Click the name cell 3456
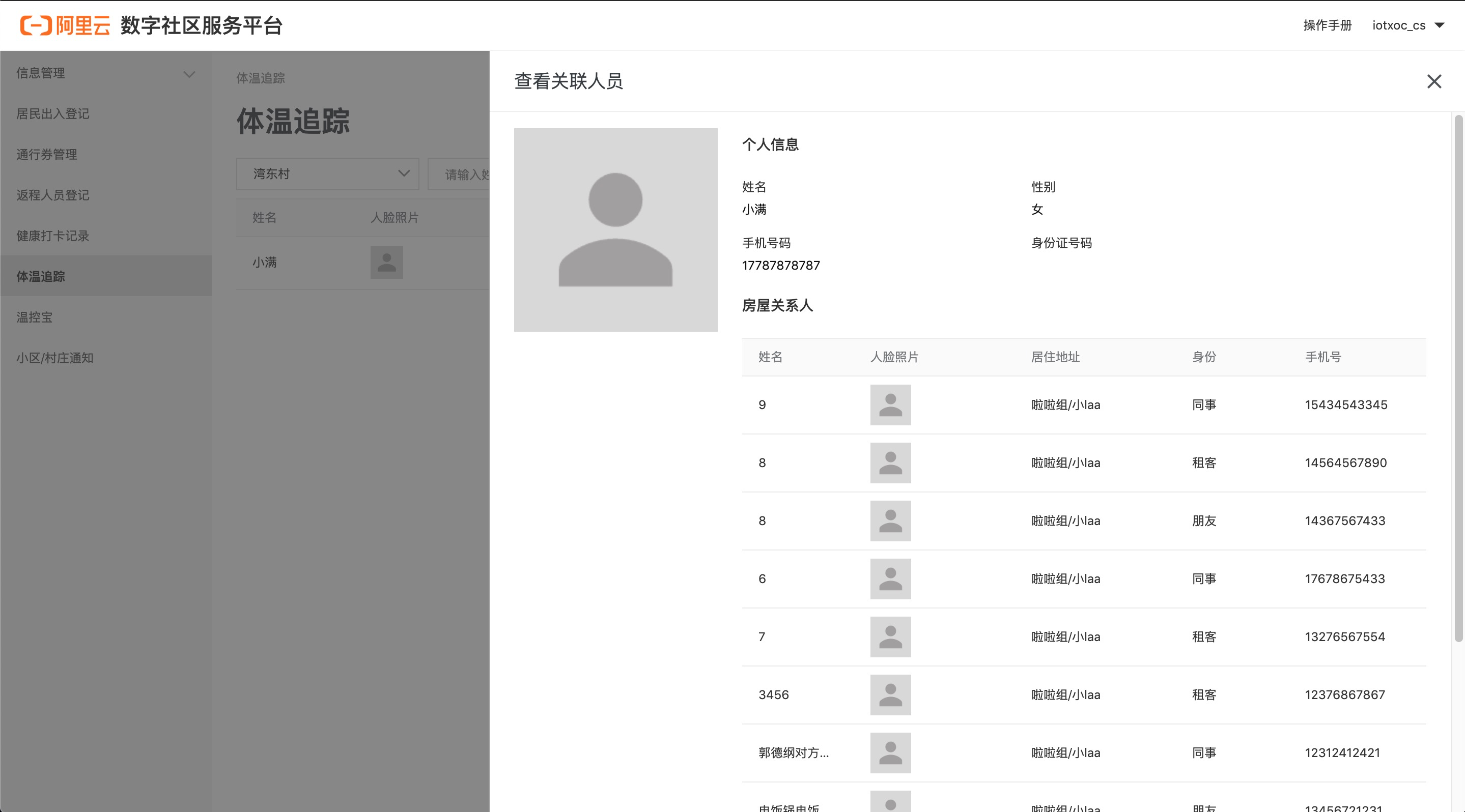Image resolution: width=1465 pixels, height=812 pixels. pos(773,695)
